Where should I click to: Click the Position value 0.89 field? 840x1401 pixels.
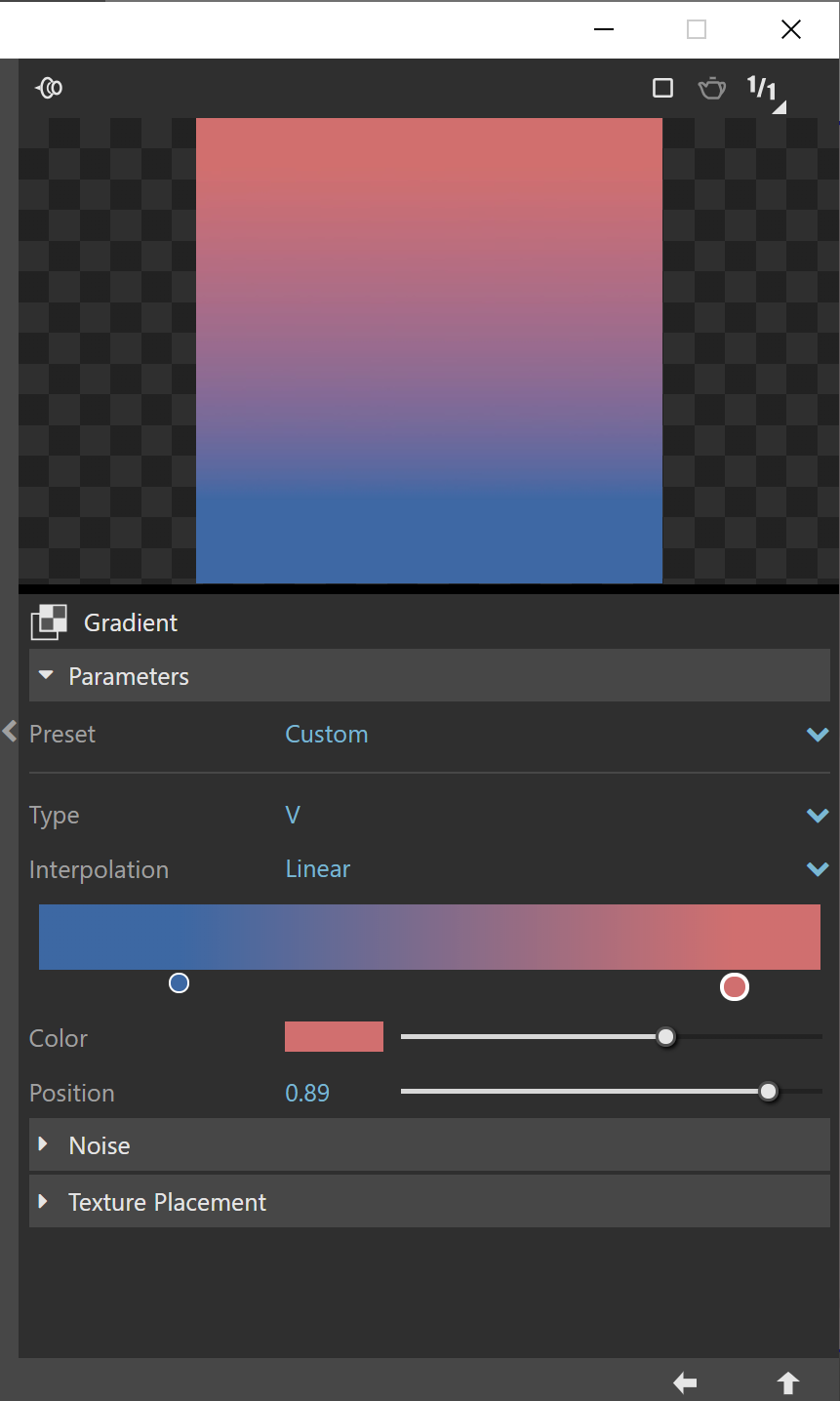coord(307,1093)
